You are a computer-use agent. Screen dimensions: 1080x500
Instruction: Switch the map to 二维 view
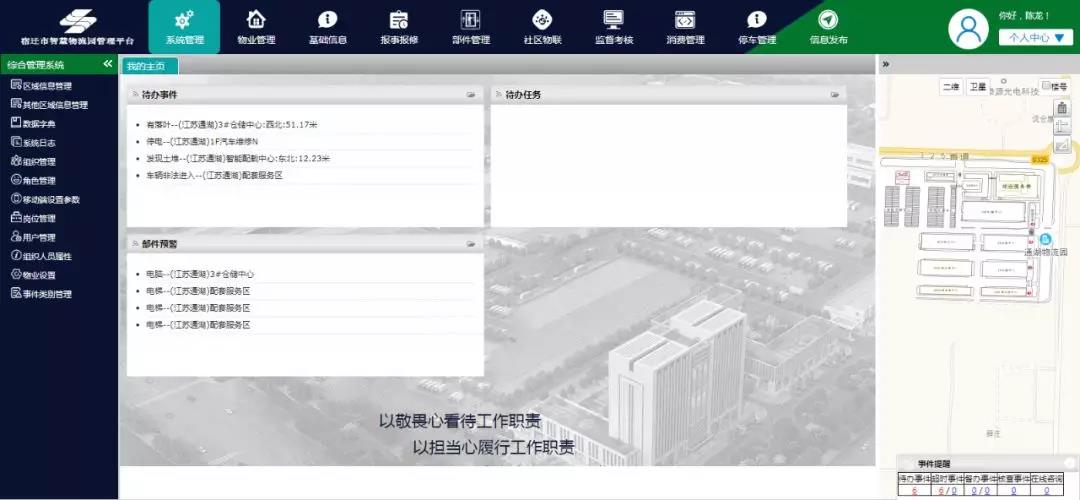click(950, 87)
